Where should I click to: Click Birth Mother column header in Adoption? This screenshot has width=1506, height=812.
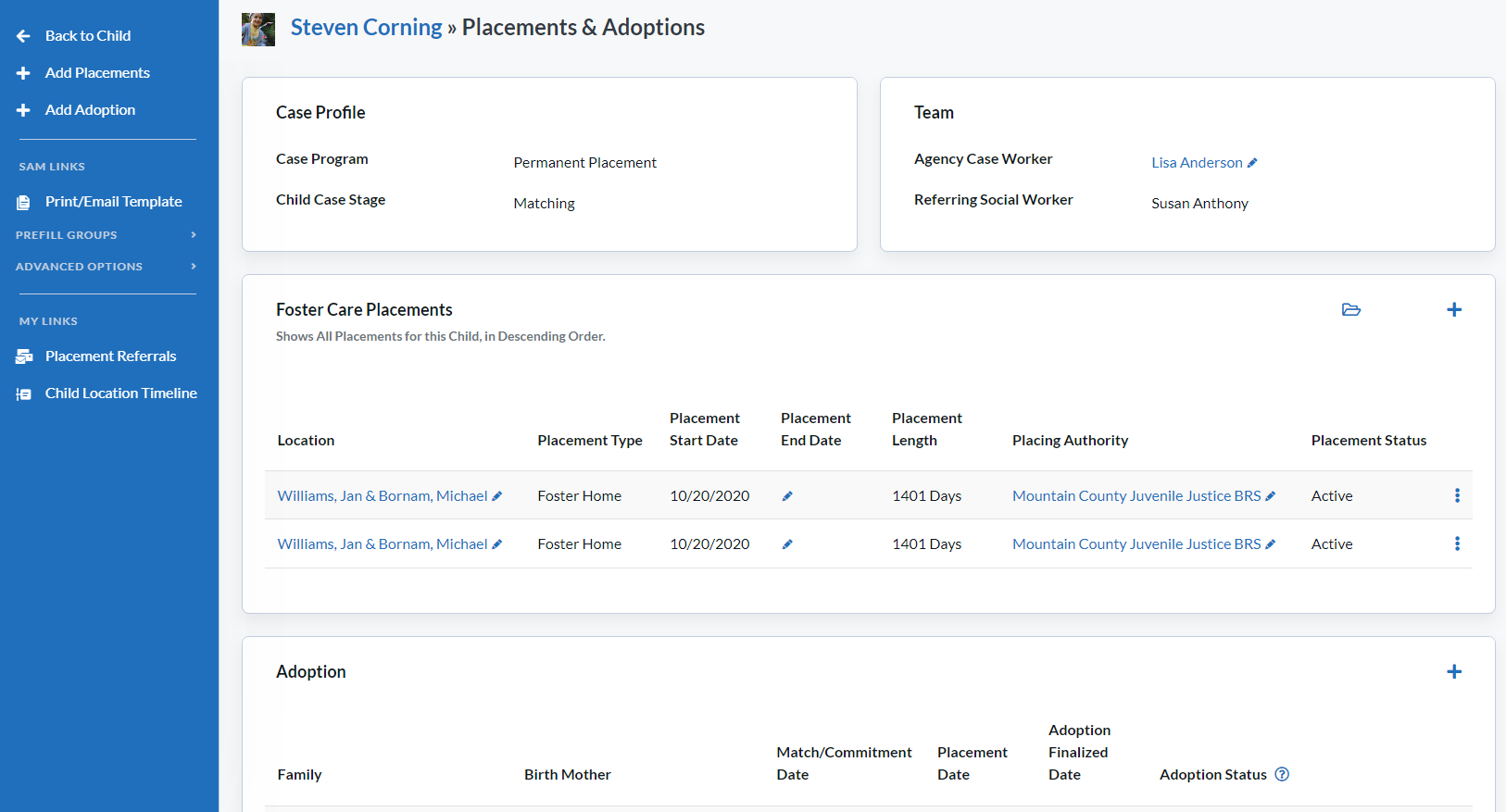click(568, 775)
